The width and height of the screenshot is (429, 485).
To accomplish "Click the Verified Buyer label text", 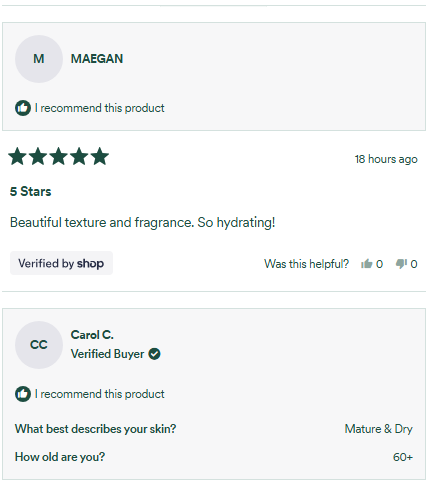I will [x=108, y=354].
